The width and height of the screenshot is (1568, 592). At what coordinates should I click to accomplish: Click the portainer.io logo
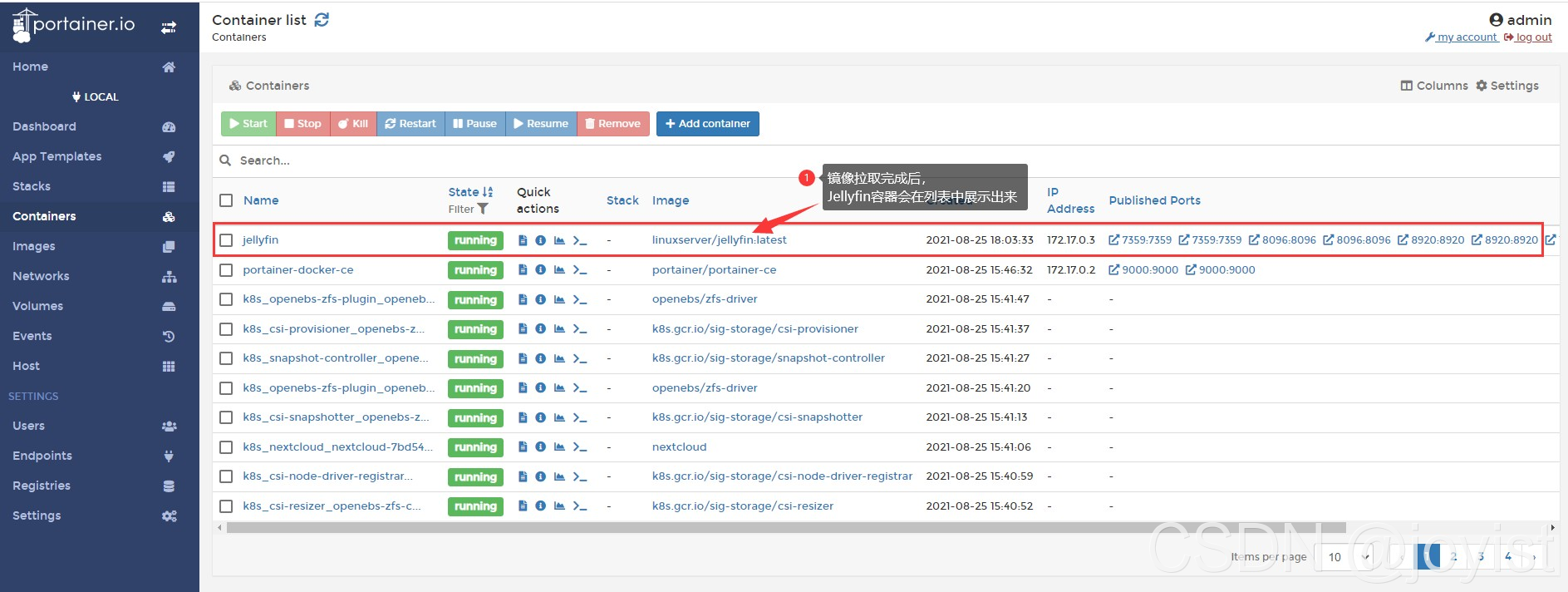73,25
